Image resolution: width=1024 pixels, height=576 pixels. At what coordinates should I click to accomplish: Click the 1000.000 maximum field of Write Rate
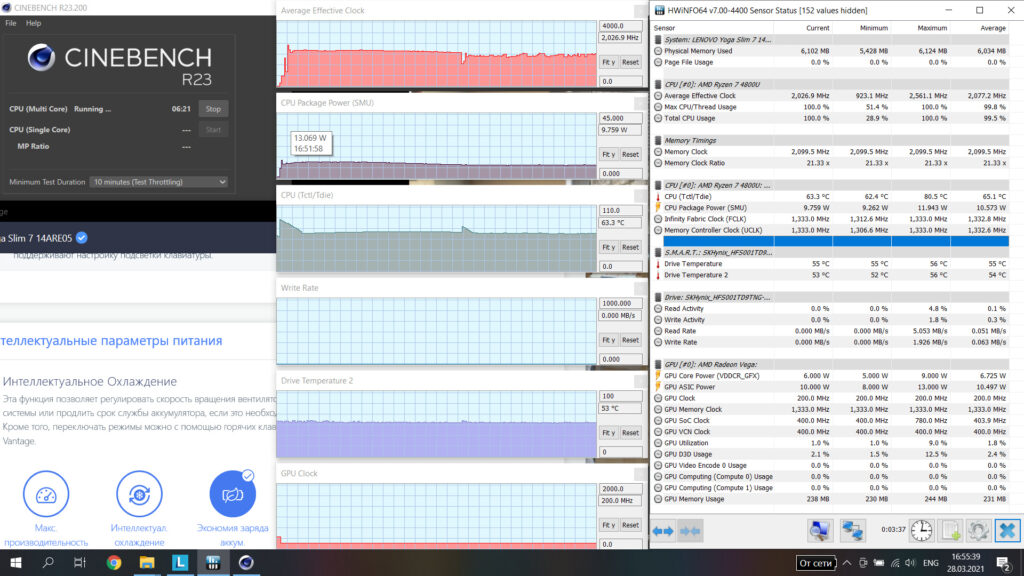(x=620, y=303)
